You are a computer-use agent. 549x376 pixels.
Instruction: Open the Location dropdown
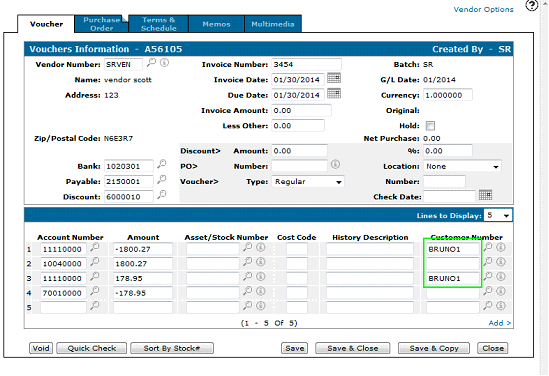coord(462,166)
